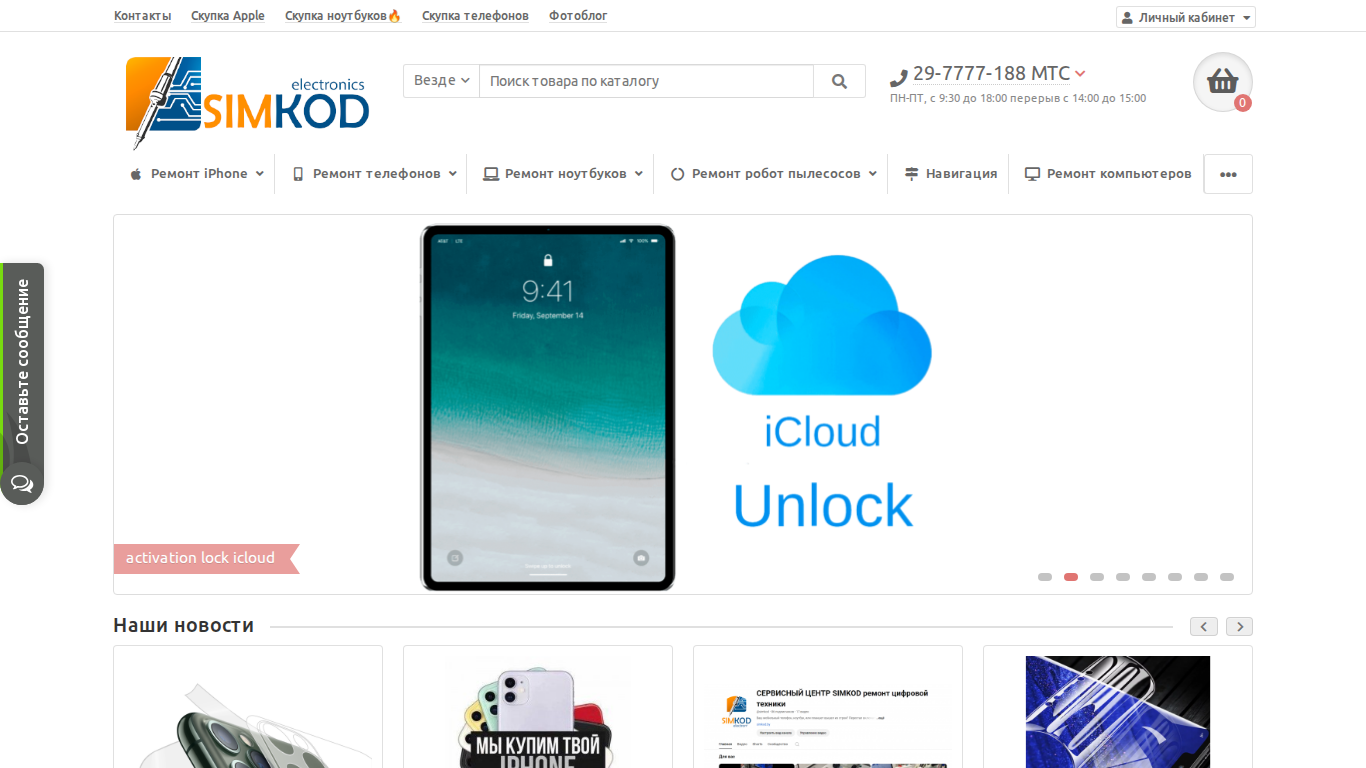The image size is (1366, 768).
Task: Click the phone icon beside Ремонт телефонов
Action: 298,174
